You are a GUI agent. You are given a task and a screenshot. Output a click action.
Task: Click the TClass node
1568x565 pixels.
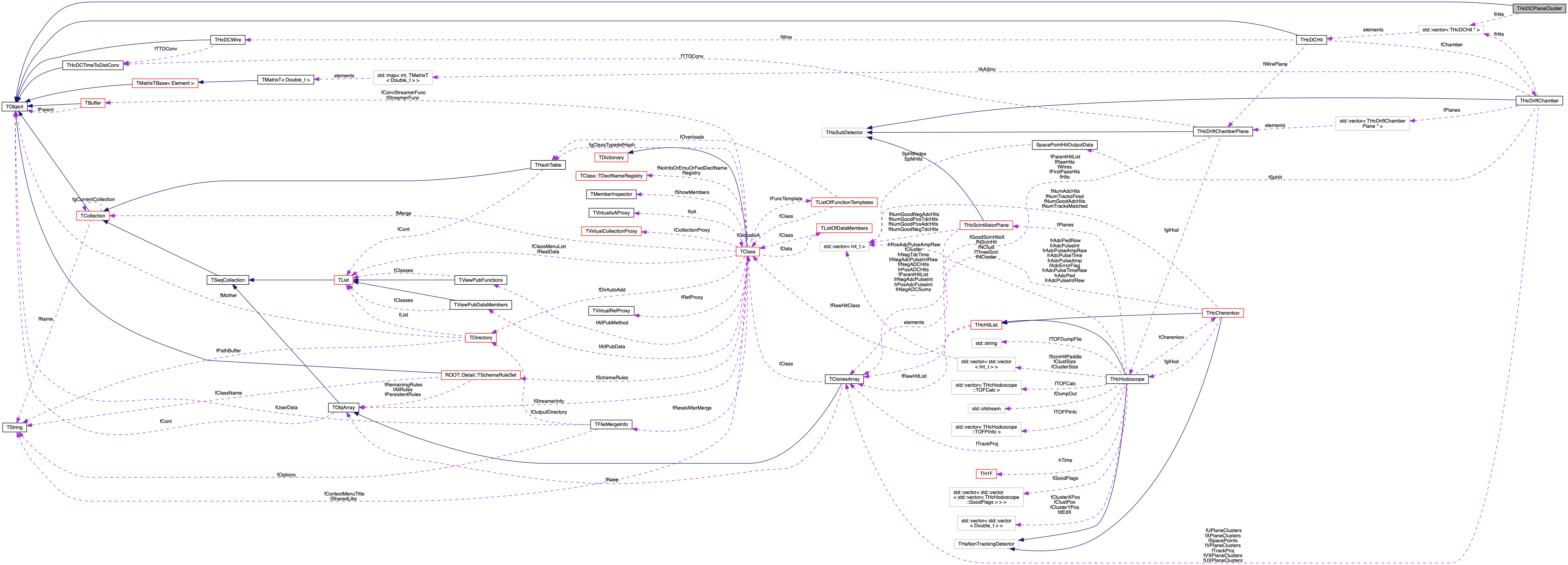click(747, 251)
